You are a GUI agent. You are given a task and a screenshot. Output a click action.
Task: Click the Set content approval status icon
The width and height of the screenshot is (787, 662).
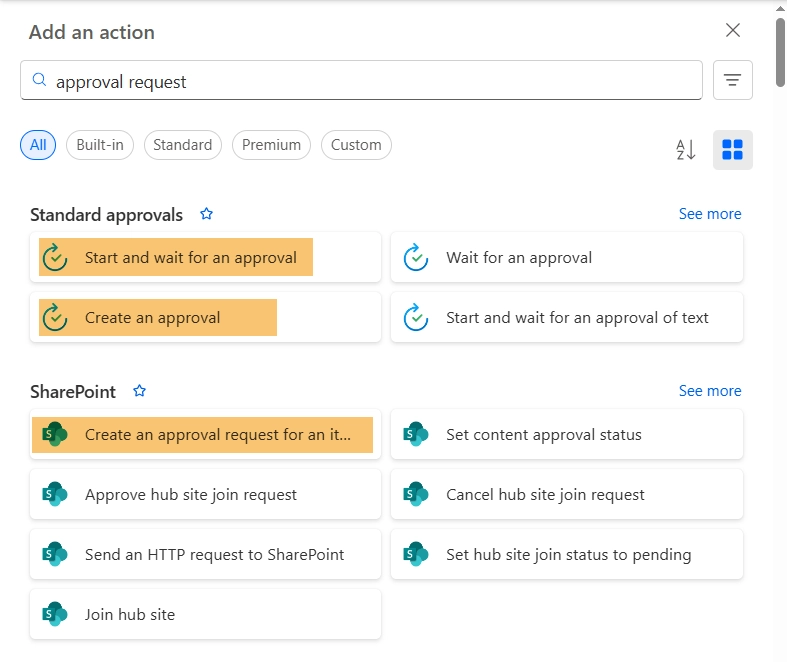tap(416, 435)
